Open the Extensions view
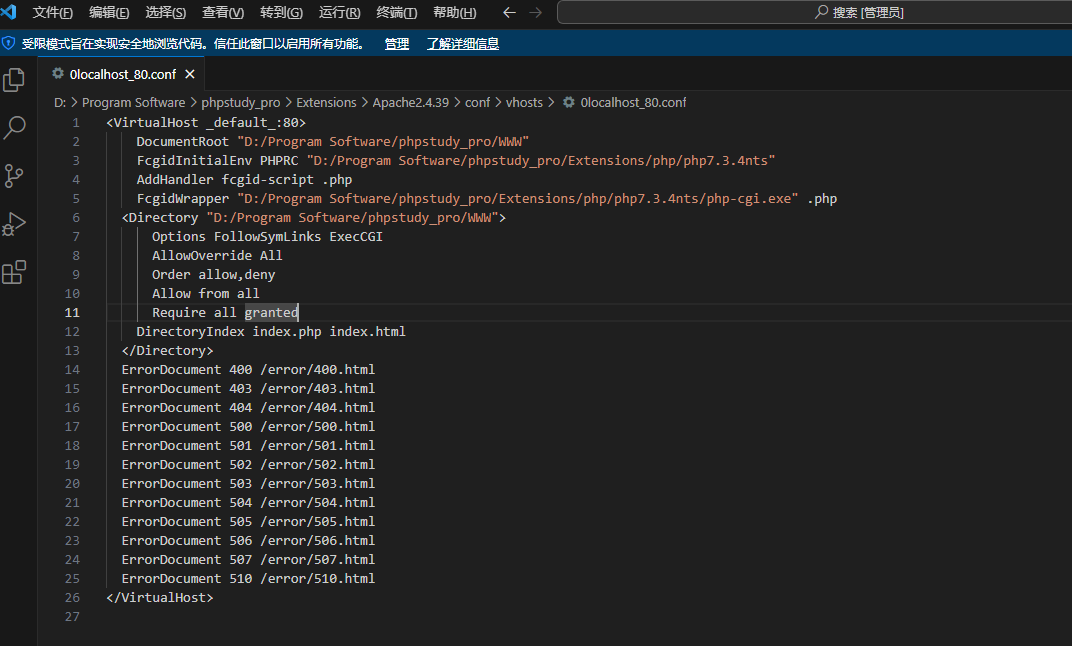 click(14, 272)
